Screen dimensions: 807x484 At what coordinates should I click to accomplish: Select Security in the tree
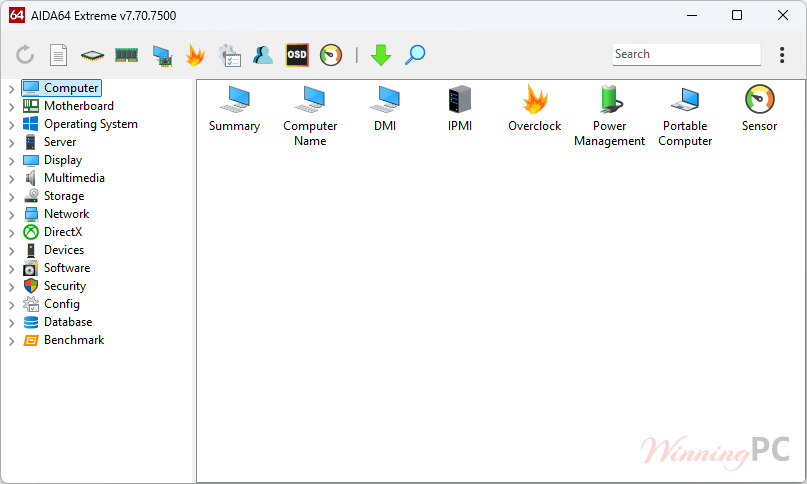click(55, 286)
